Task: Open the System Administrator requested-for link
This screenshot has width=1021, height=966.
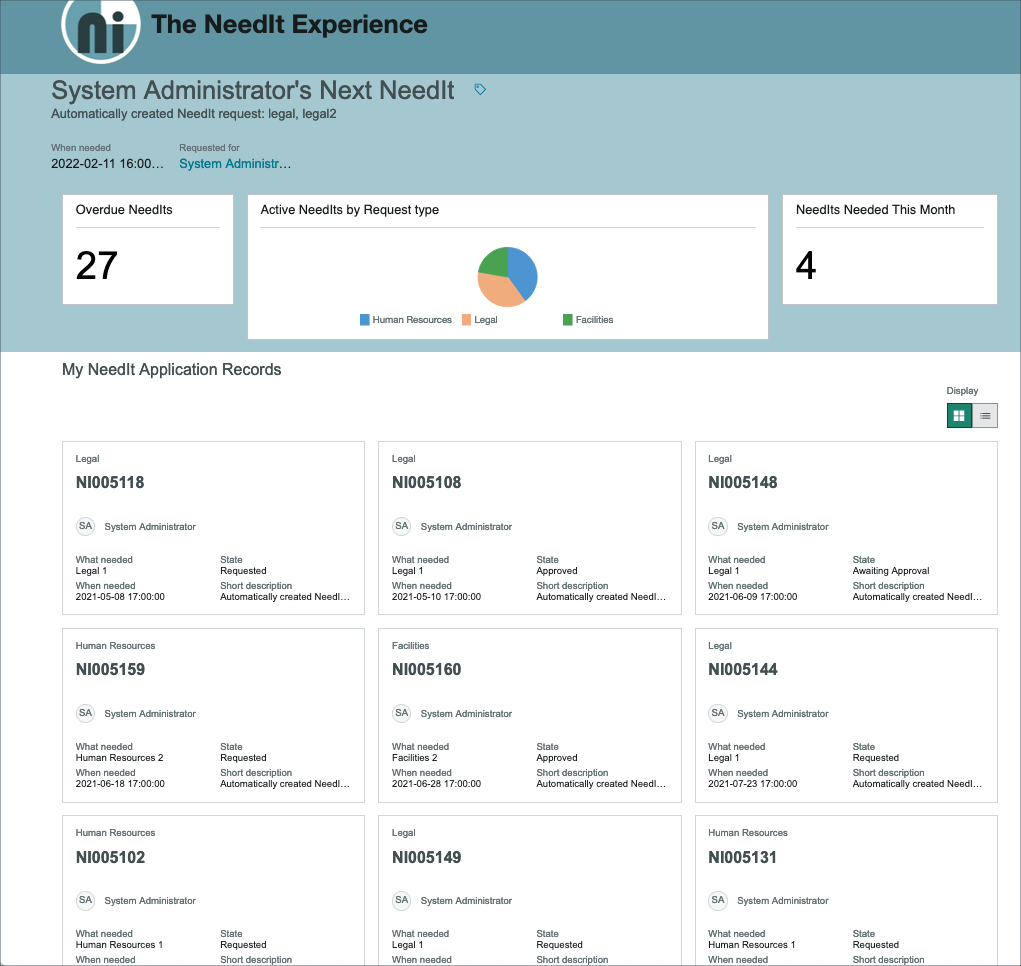Action: 234,162
